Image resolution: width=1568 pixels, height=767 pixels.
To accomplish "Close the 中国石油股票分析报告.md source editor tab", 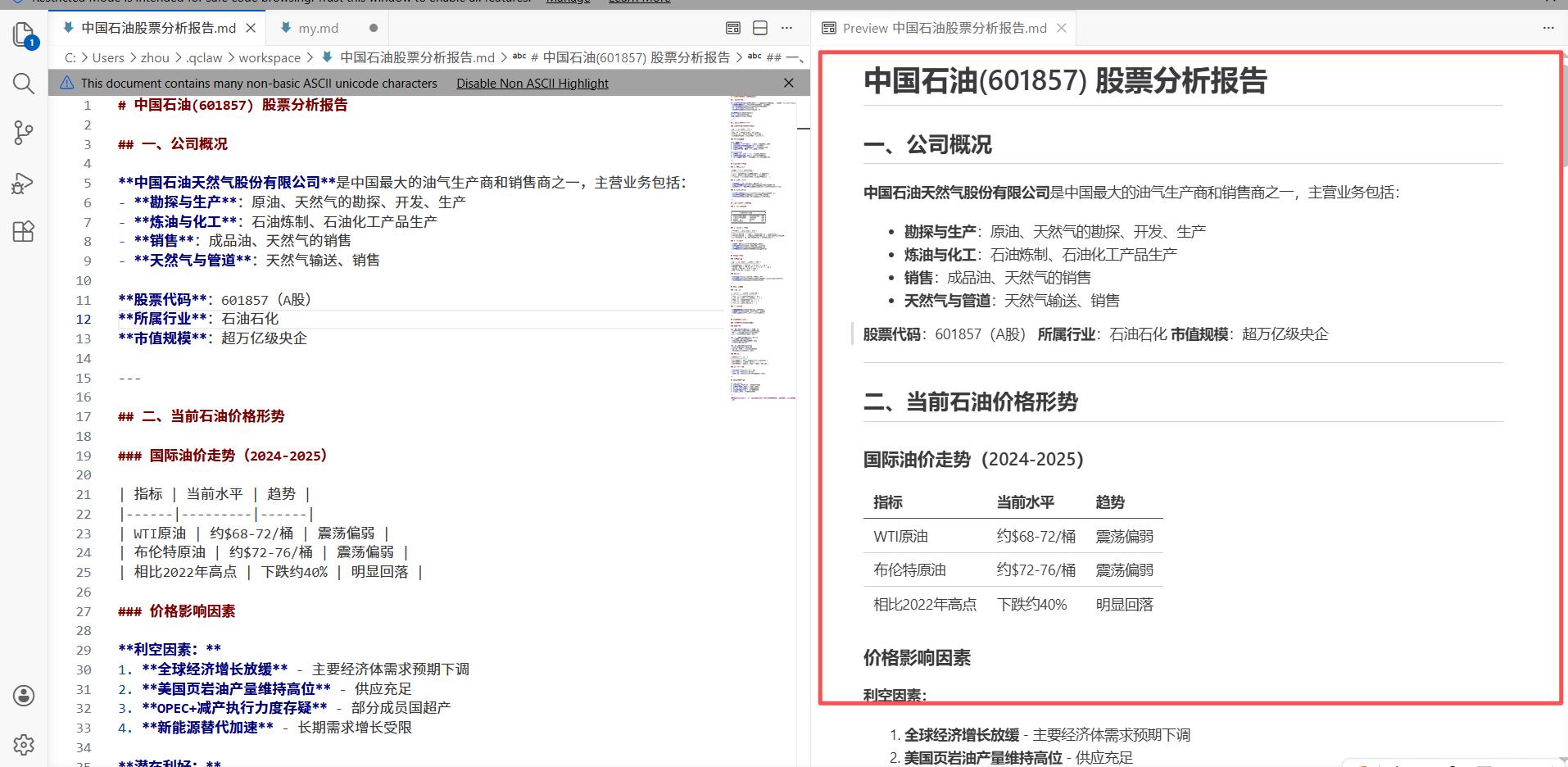I will 252,28.
